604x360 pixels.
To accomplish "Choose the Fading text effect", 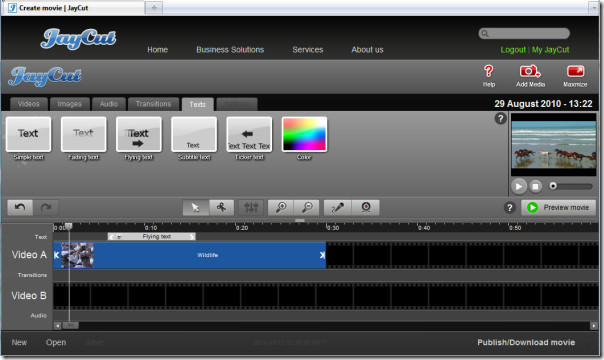I will [x=84, y=134].
